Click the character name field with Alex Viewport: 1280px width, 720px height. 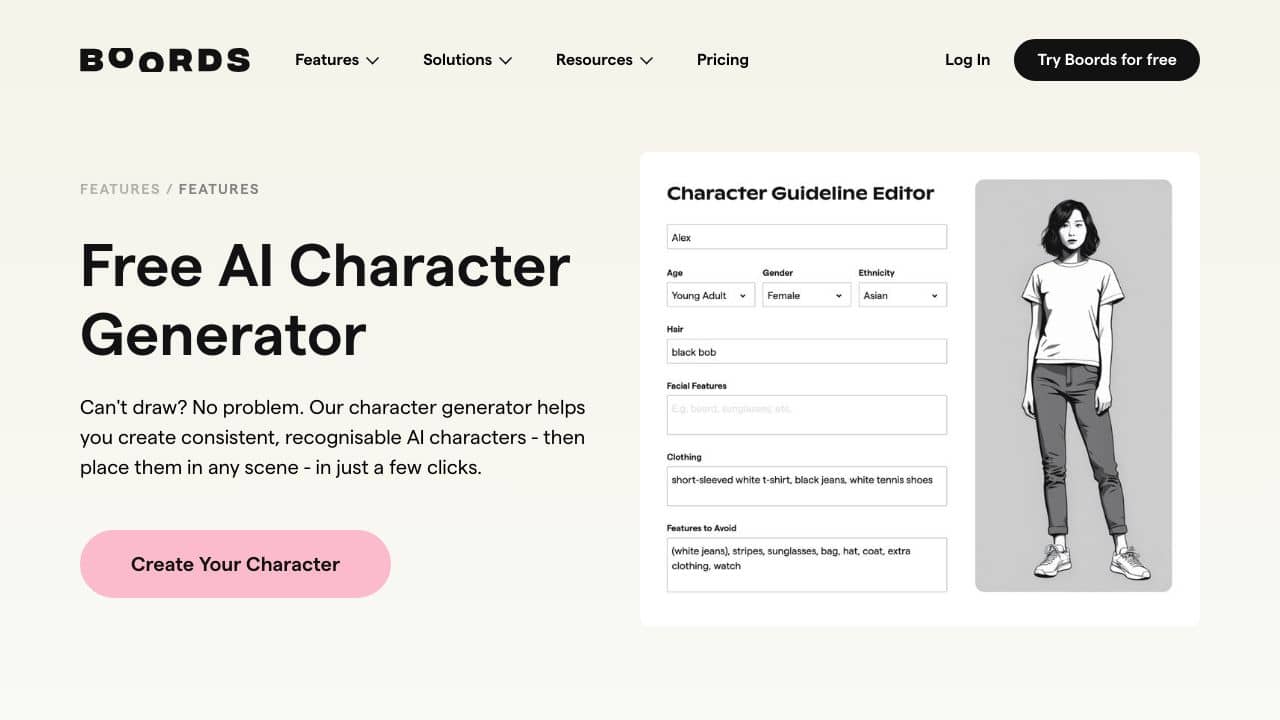pyautogui.click(x=806, y=237)
